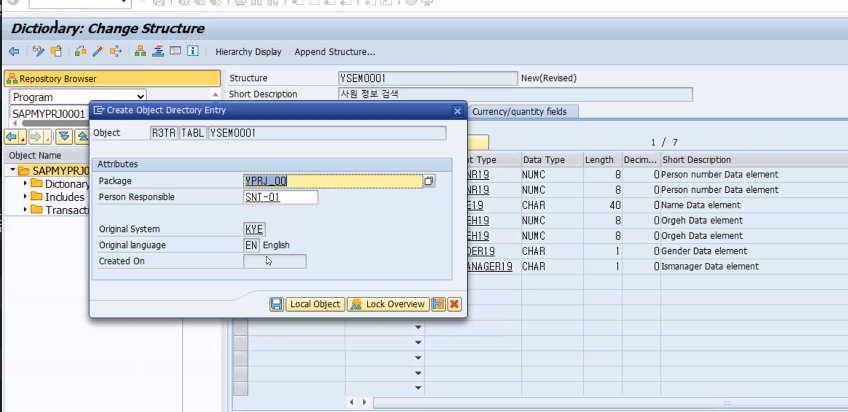Click the orange flag icon in dialog footer
The image size is (848, 412).
pos(438,304)
